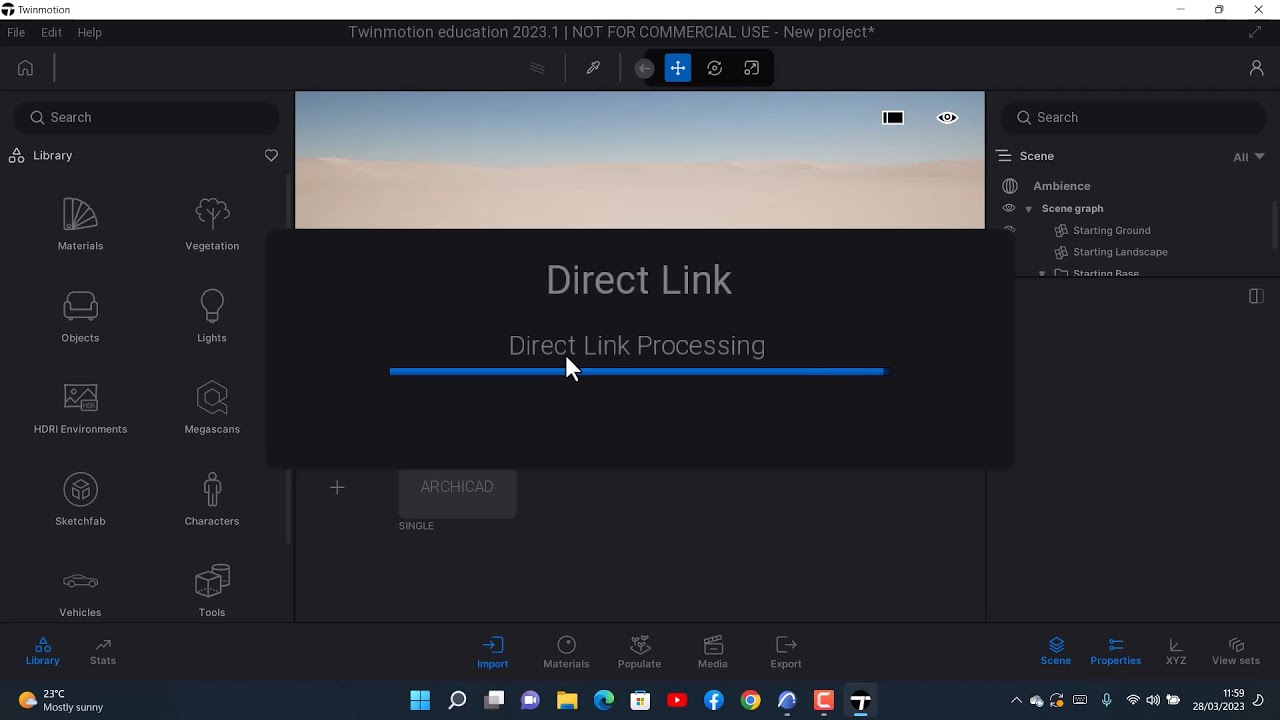Open the All filter dropdown
The width and height of the screenshot is (1280, 720).
pos(1249,157)
